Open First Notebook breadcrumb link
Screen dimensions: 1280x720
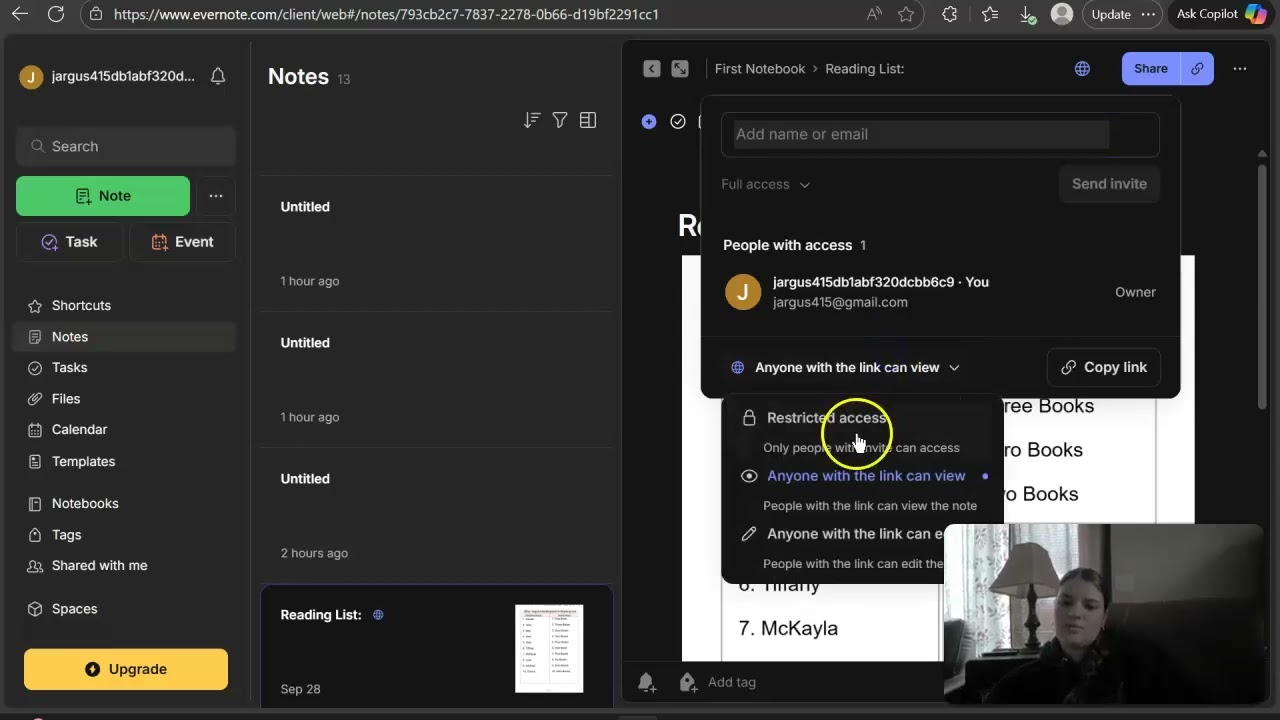(760, 68)
